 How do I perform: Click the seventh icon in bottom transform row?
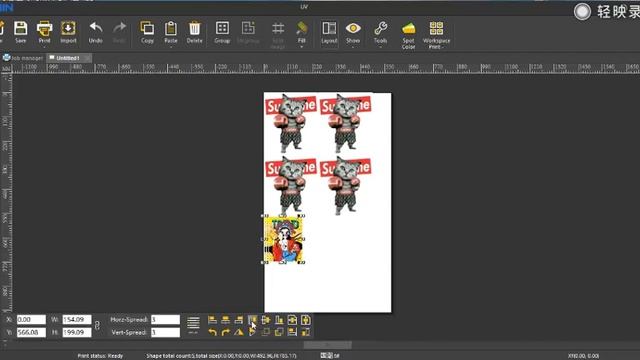[292, 332]
